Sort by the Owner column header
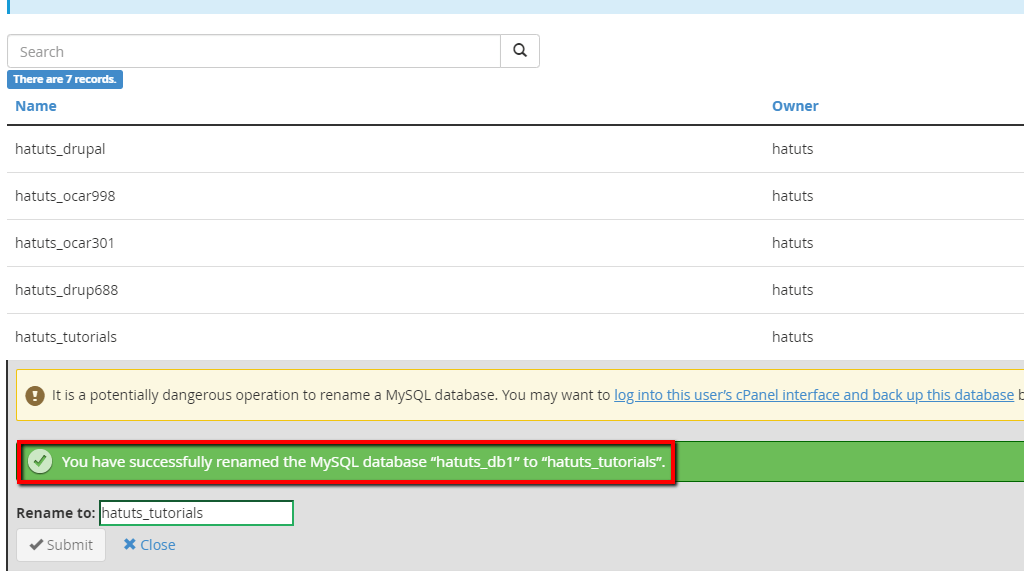This screenshot has height=576, width=1024. pos(795,106)
